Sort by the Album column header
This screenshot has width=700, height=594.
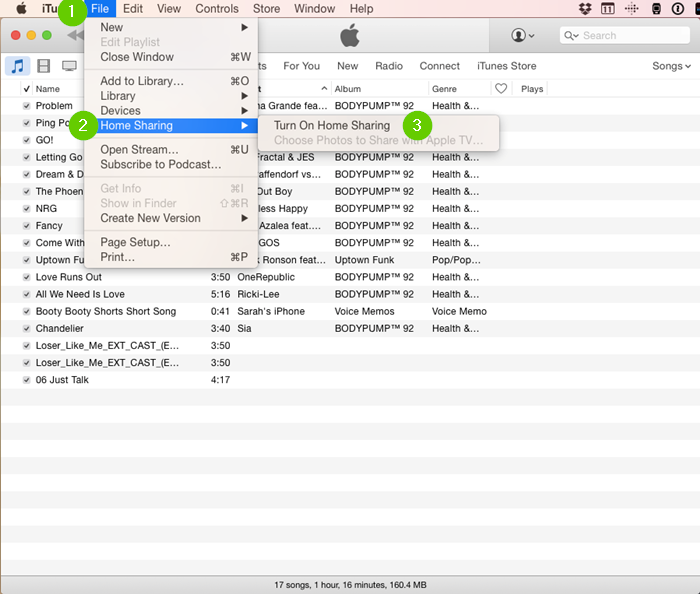[348, 89]
